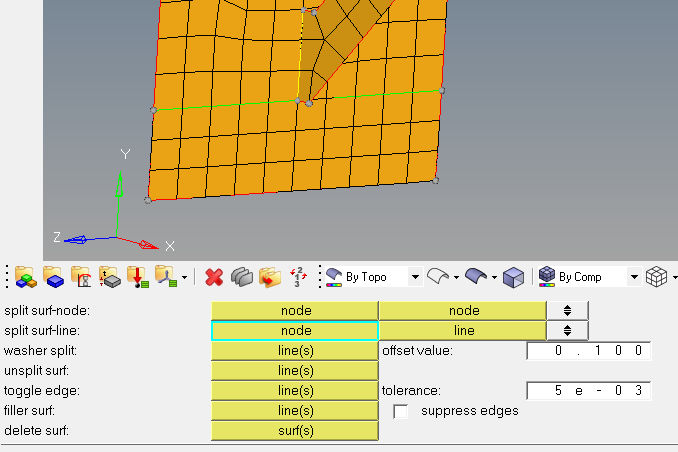Image resolution: width=678 pixels, height=452 pixels.
Task: Select shaded geometry display icon
Action: (x=476, y=276)
